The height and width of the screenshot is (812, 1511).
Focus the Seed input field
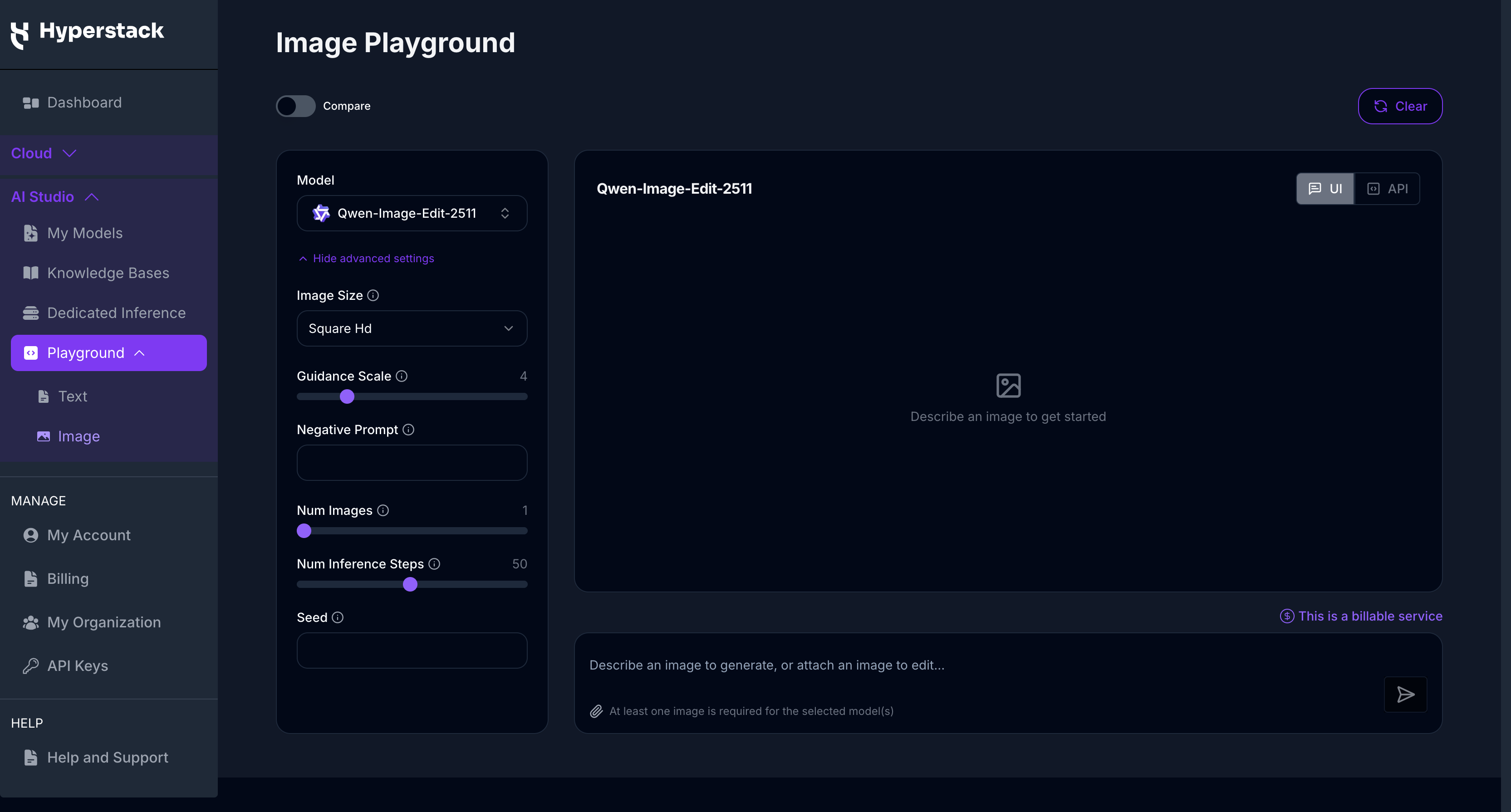pos(412,650)
